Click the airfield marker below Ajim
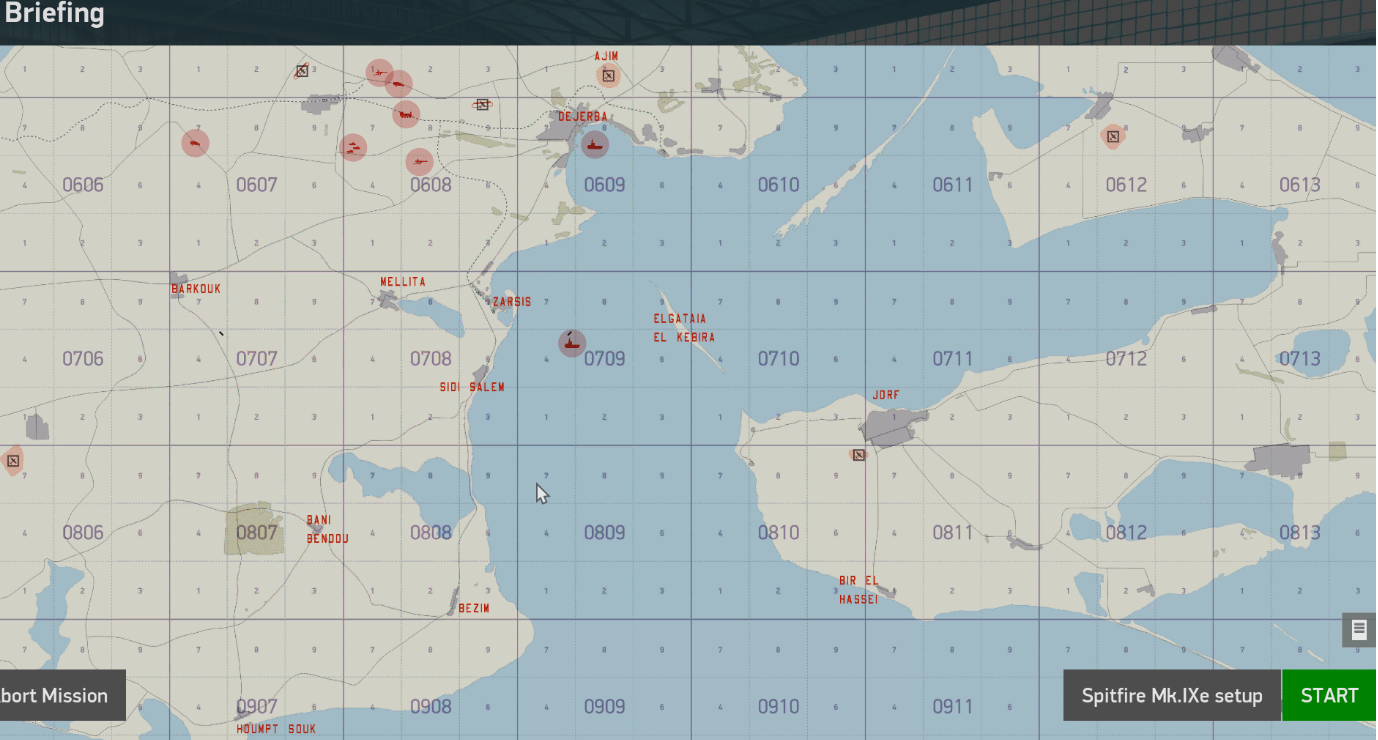Image resolution: width=1378 pixels, height=740 pixels. (x=608, y=75)
